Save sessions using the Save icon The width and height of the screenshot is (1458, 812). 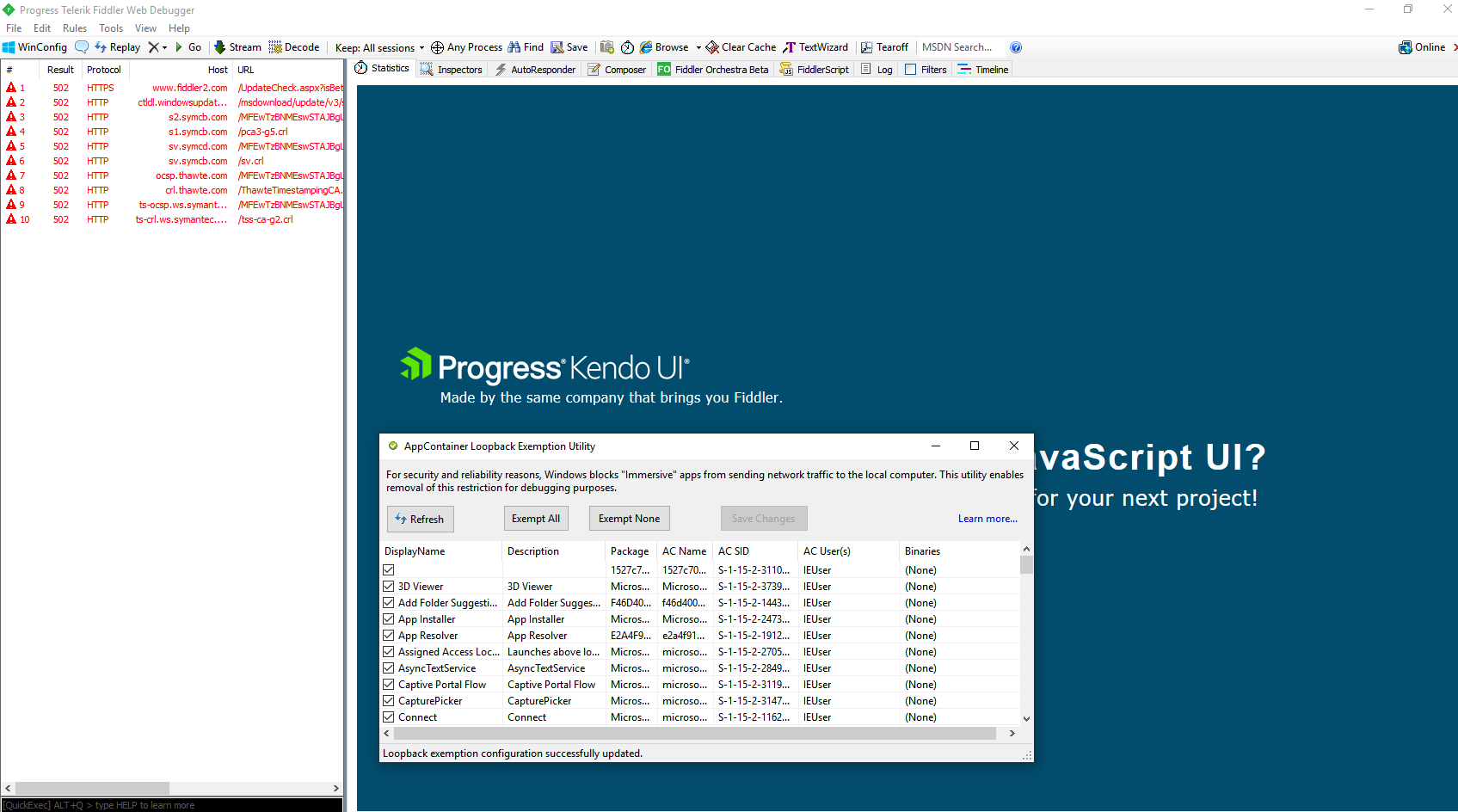[x=569, y=47]
